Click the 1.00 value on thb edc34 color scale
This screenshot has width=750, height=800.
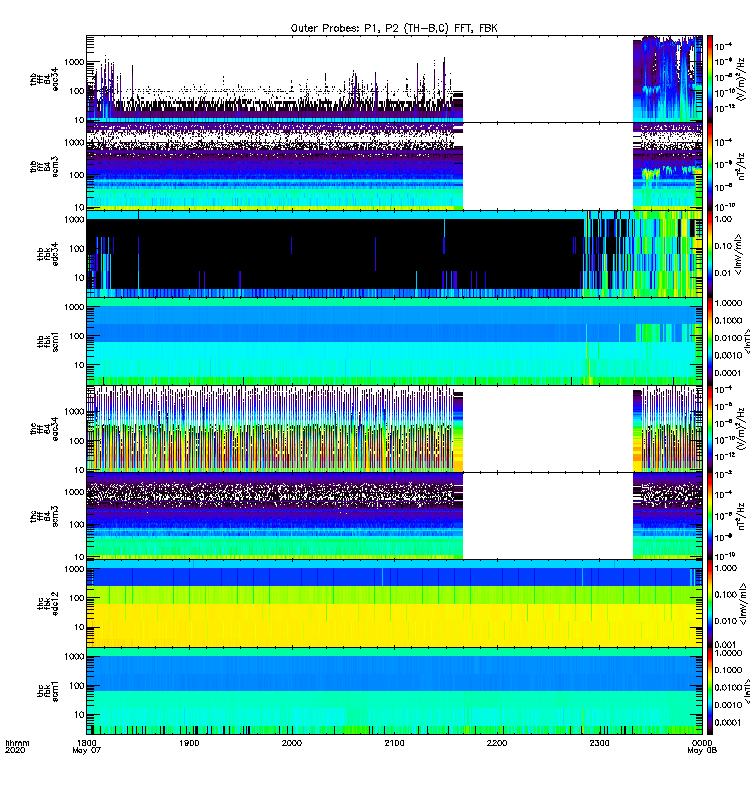click(x=723, y=219)
